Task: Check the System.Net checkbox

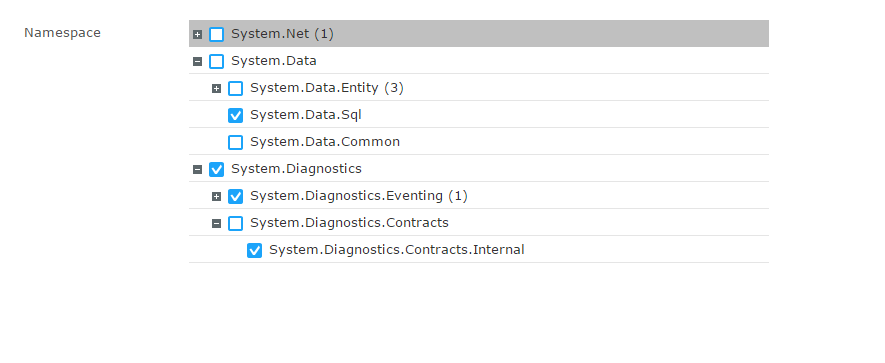Action: pos(216,34)
